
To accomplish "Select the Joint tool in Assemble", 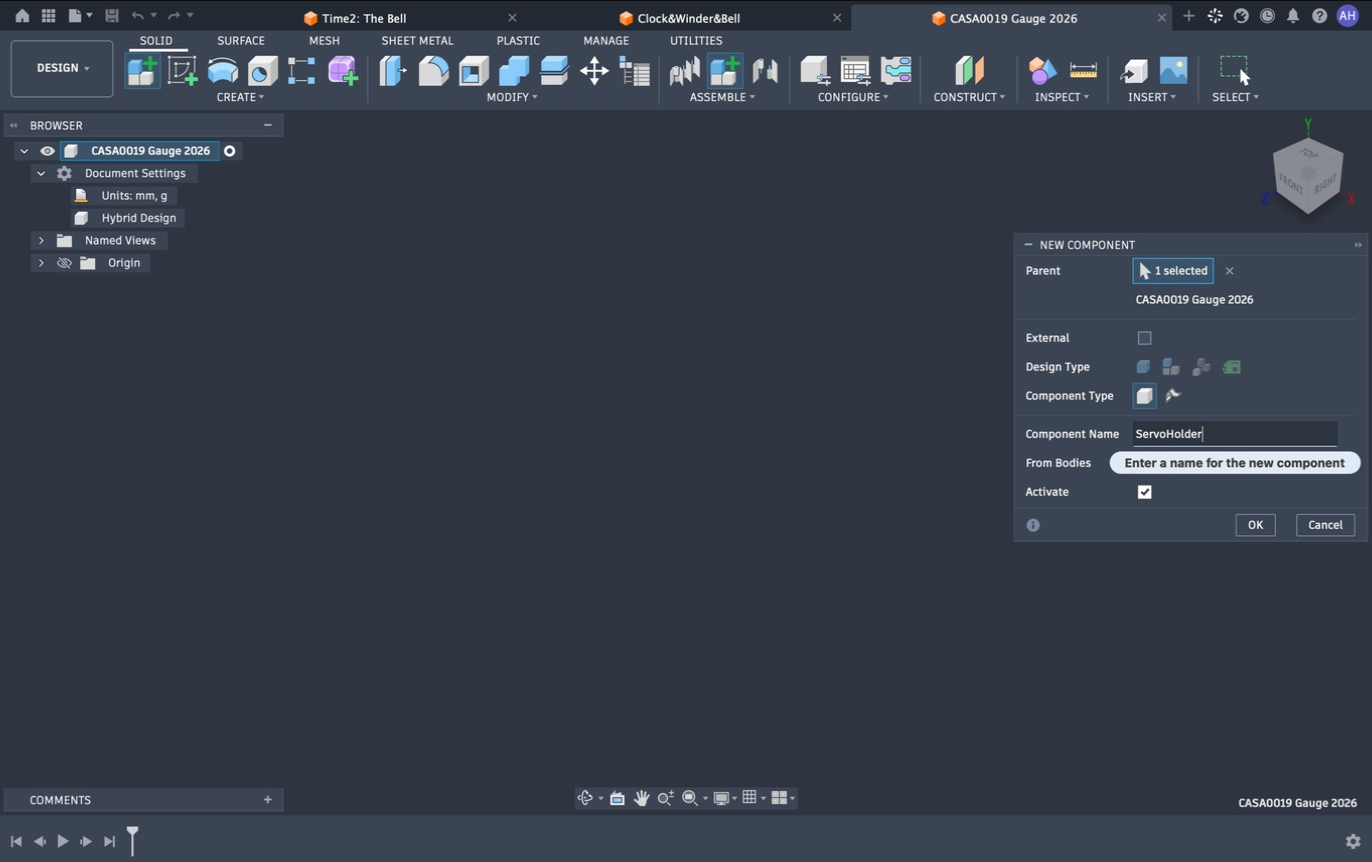I will (x=765, y=70).
